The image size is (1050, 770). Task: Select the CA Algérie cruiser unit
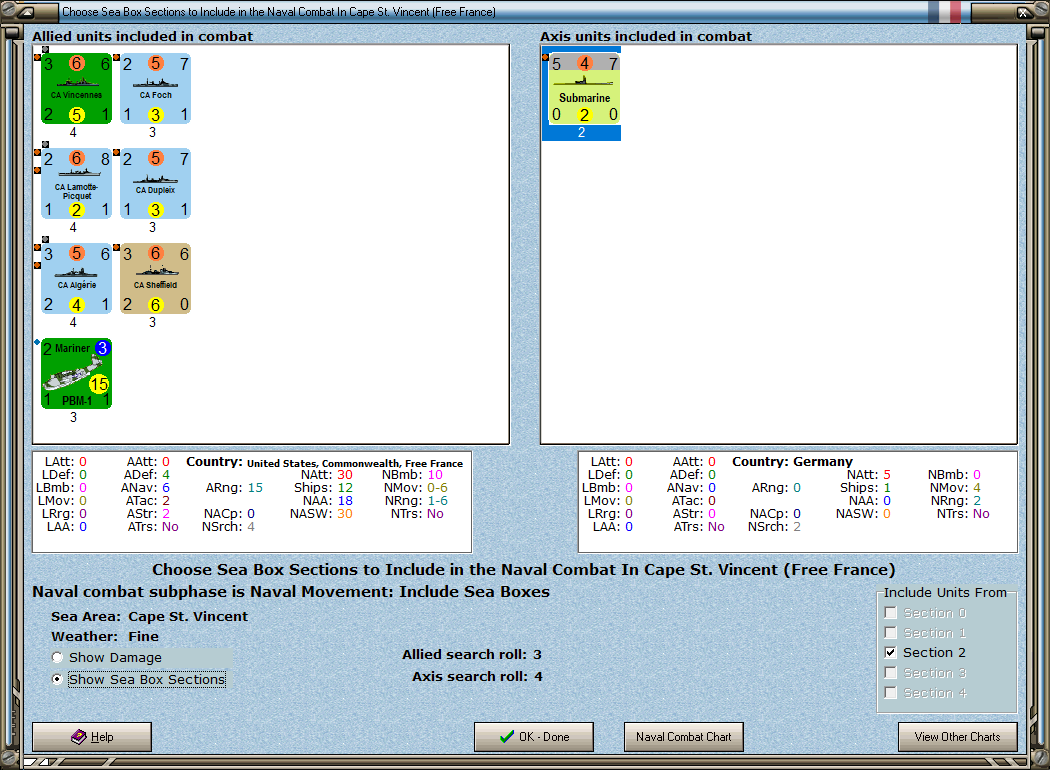(76, 279)
